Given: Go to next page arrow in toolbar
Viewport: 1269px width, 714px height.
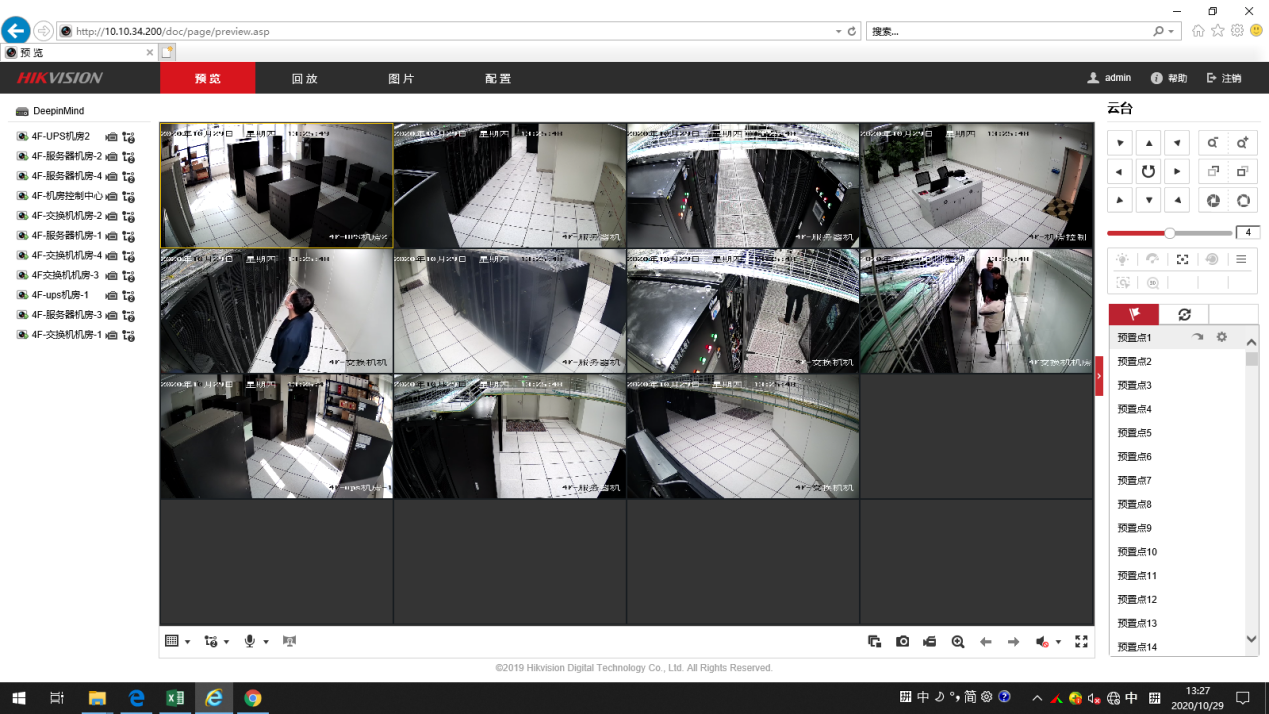Looking at the screenshot, I should tap(1013, 642).
